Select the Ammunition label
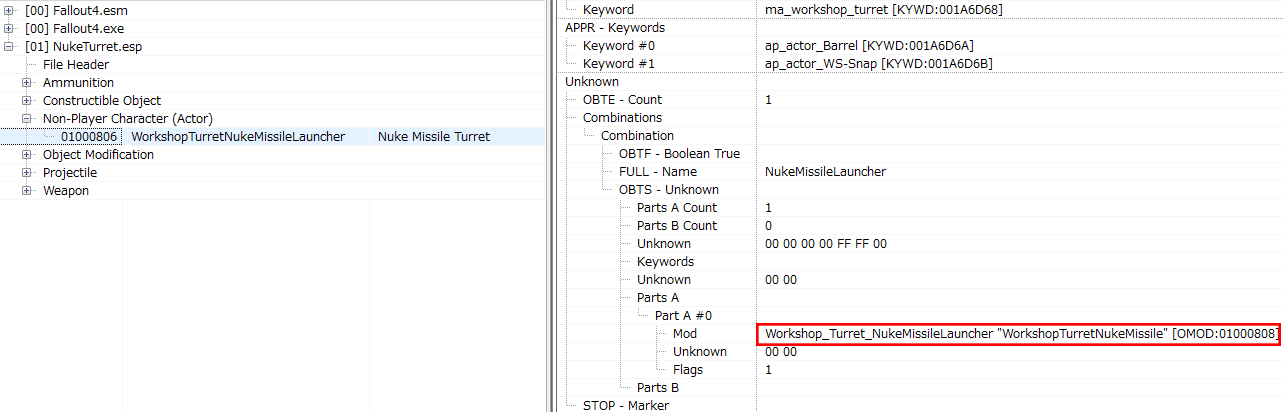Screen dimensions: 1283x412 (78, 82)
